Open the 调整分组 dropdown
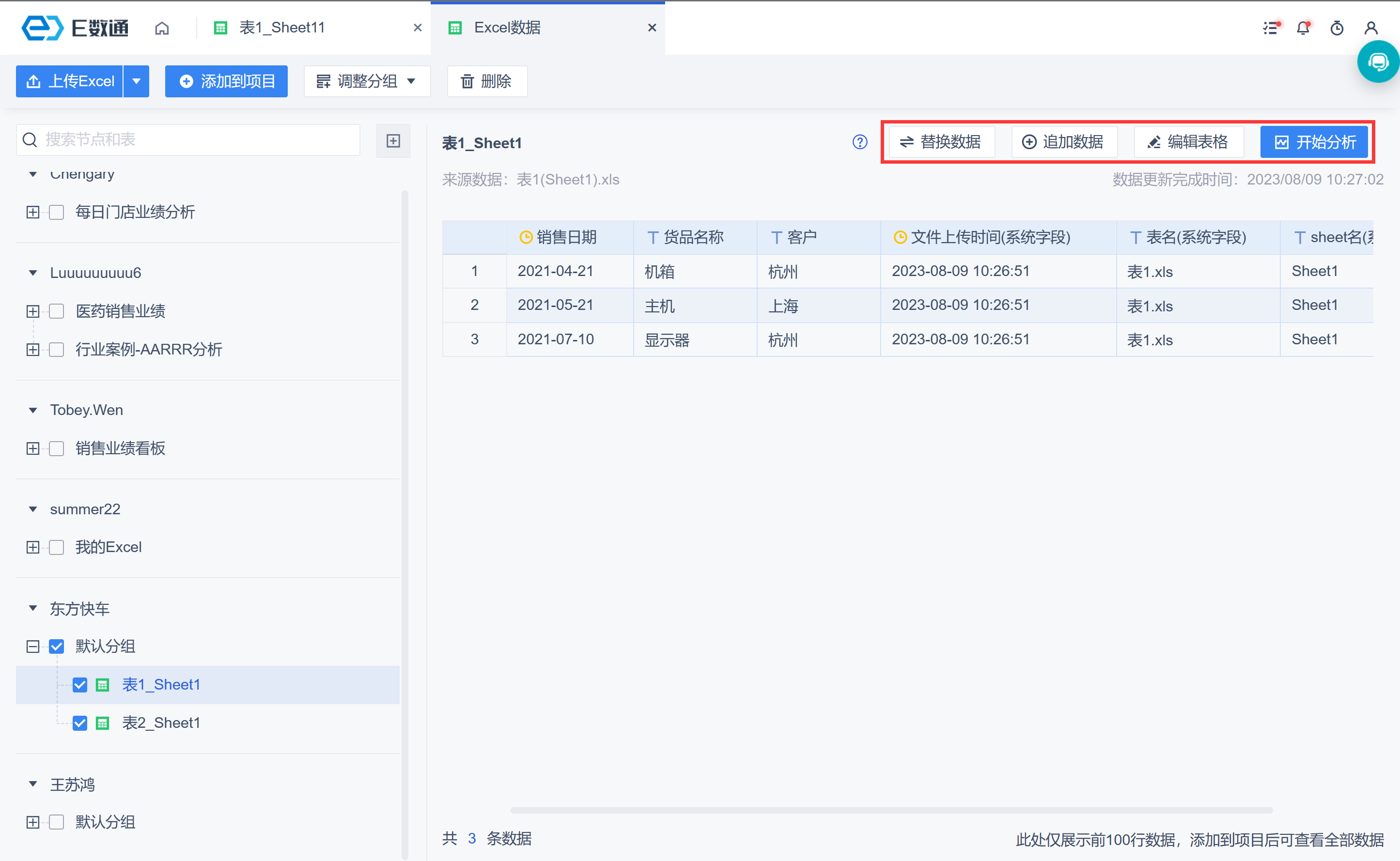Screen dimensions: 1400x861 (367, 81)
